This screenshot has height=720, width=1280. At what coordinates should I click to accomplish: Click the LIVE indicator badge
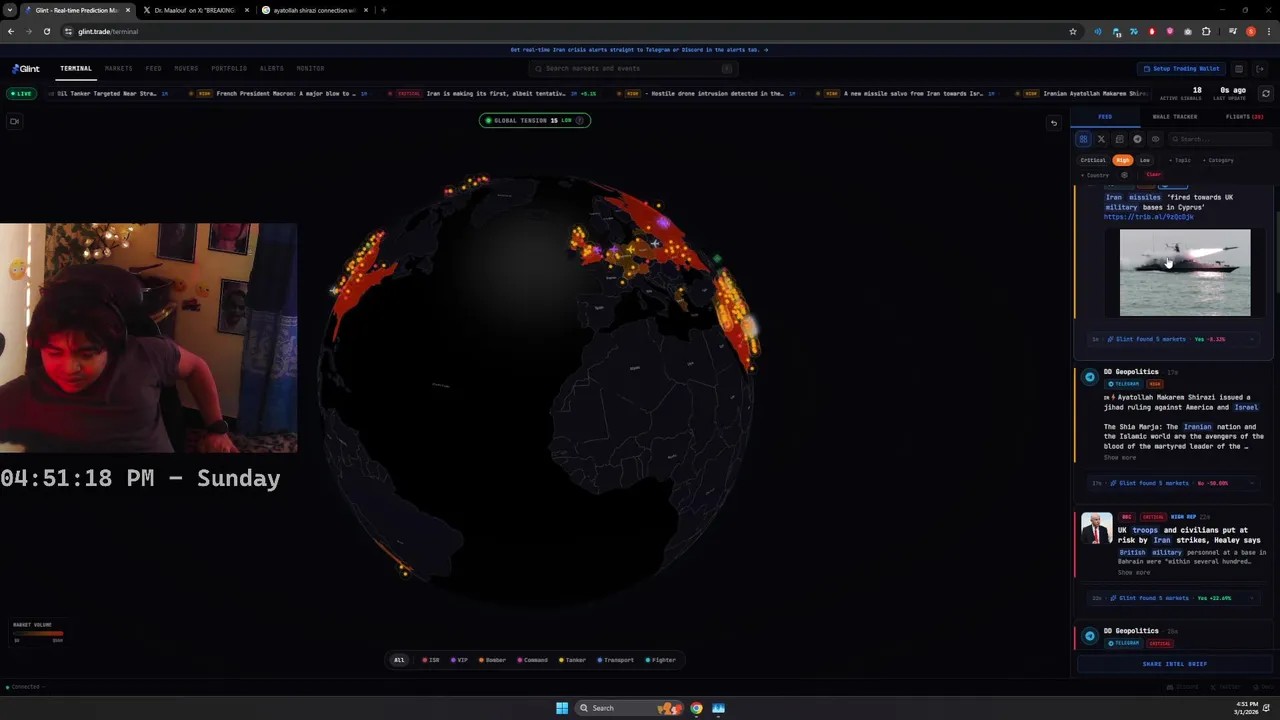point(21,93)
